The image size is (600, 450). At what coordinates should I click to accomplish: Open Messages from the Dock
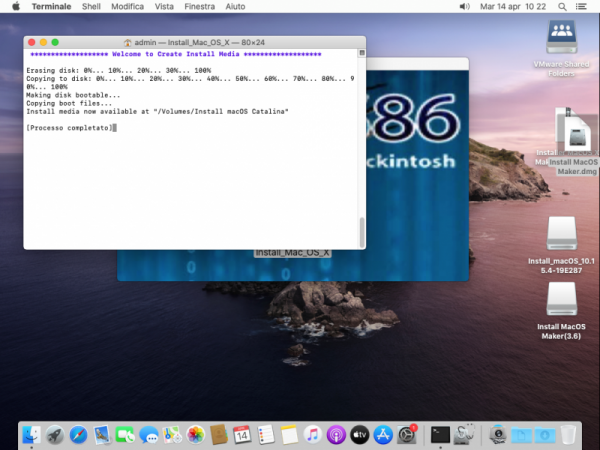[x=148, y=435]
